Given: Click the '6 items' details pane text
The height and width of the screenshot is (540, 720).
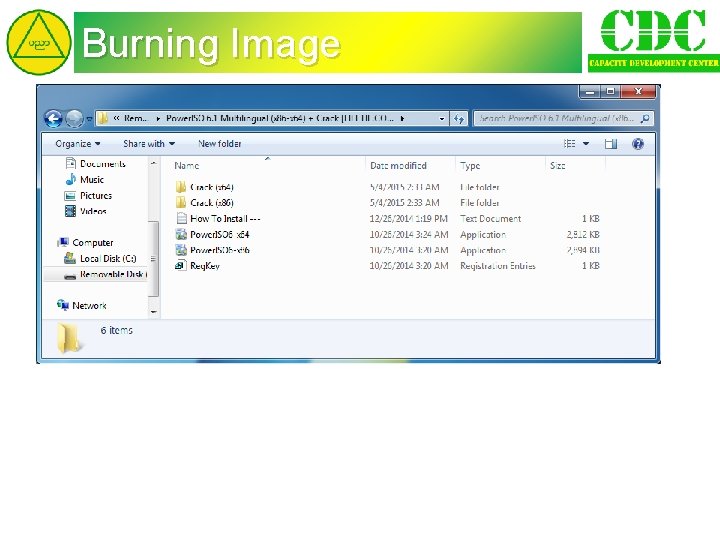Looking at the screenshot, I should 117,330.
